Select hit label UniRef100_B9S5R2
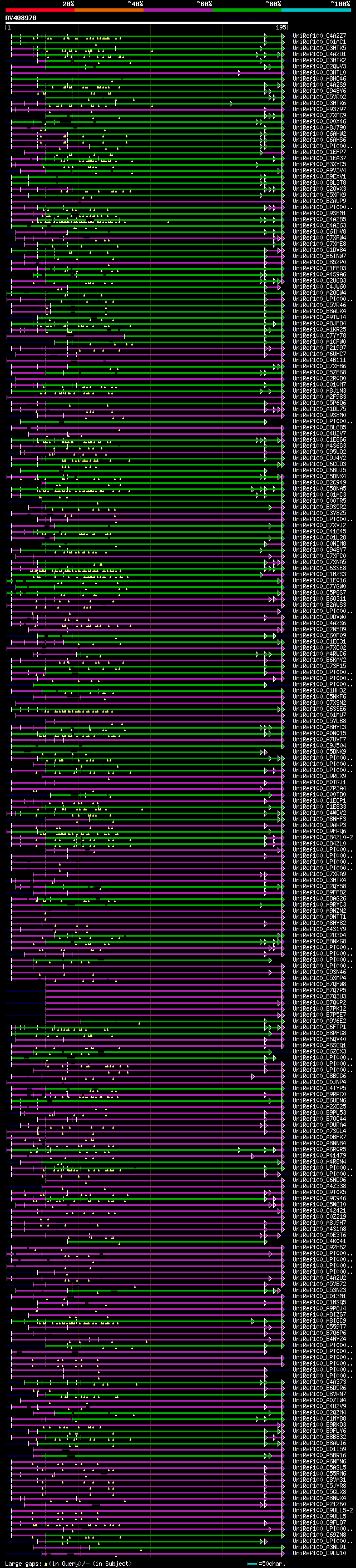Screen dimensions: 356x1568 coord(319,507)
